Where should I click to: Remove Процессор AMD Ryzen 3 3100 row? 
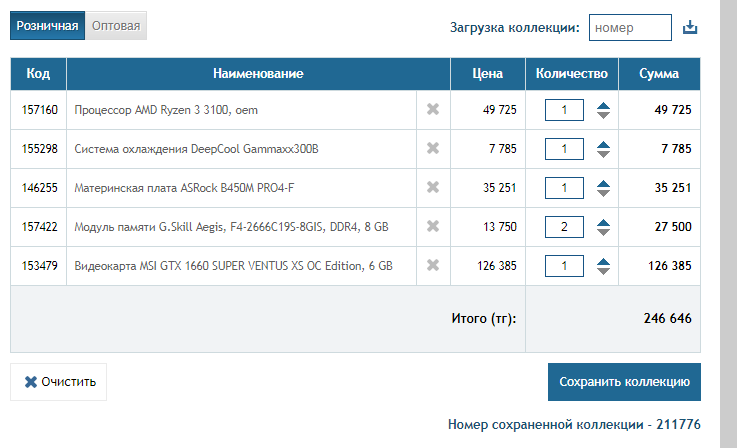pyautogui.click(x=433, y=110)
